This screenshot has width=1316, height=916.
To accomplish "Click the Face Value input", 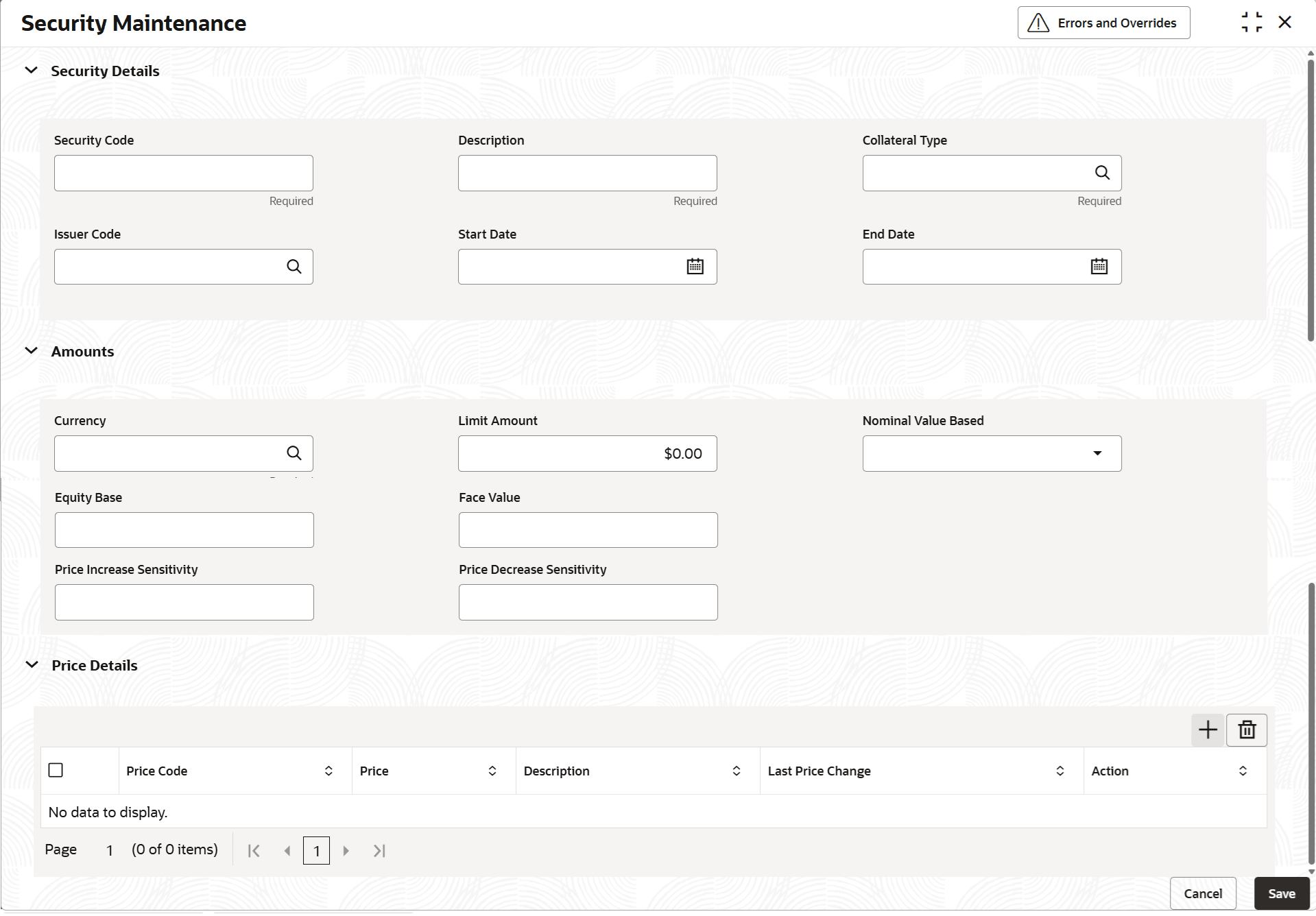I will point(588,530).
